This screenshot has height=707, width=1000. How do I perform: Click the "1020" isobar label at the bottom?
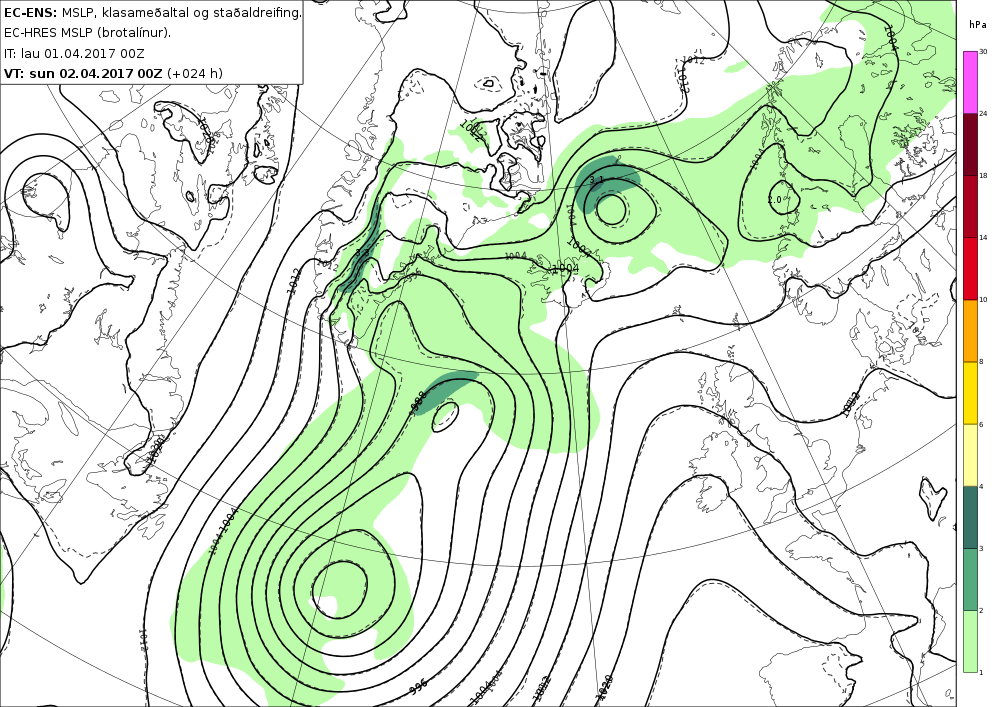coord(604,689)
